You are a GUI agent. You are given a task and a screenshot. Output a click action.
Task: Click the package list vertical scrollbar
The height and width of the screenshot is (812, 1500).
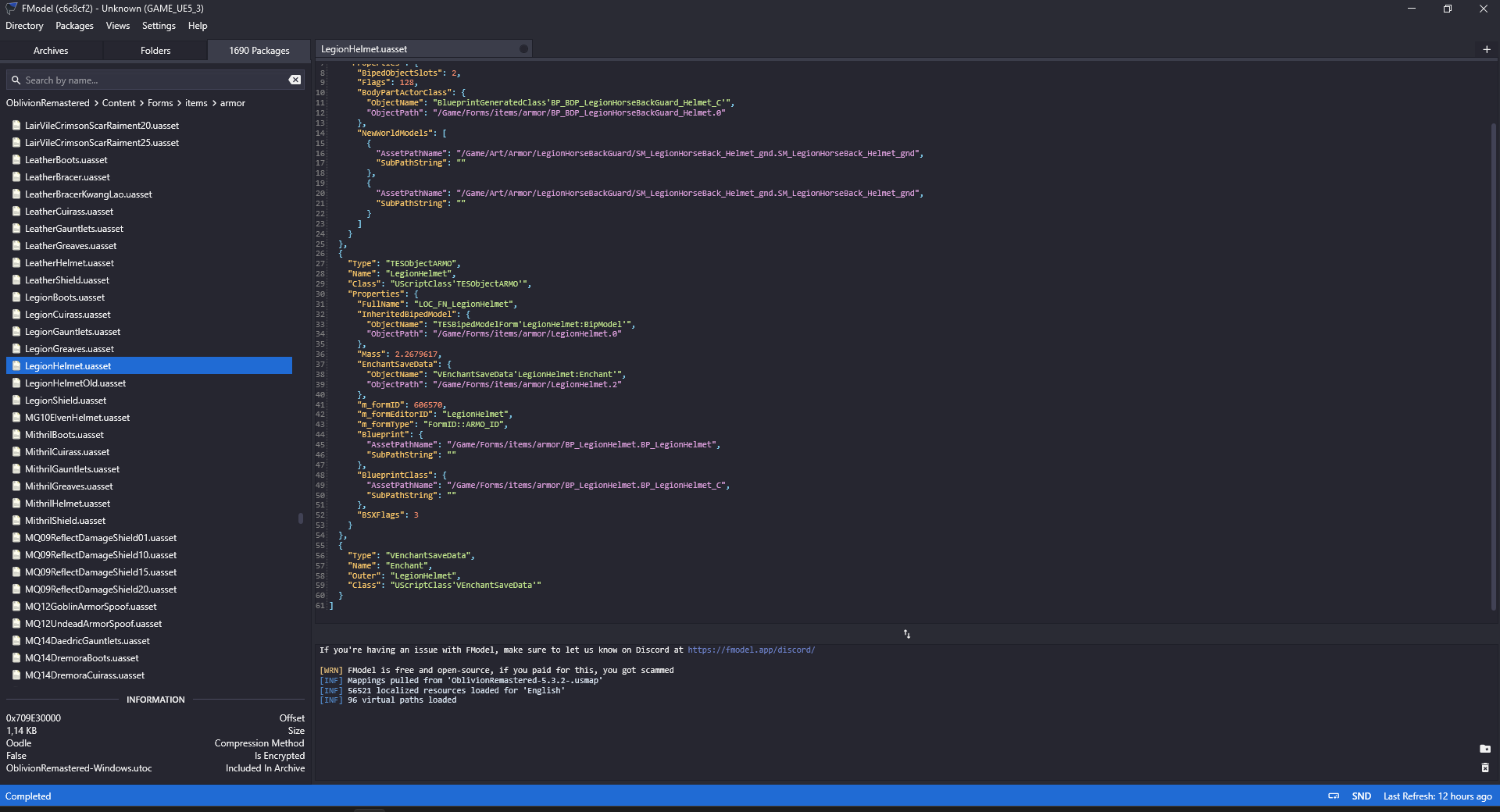pyautogui.click(x=301, y=518)
